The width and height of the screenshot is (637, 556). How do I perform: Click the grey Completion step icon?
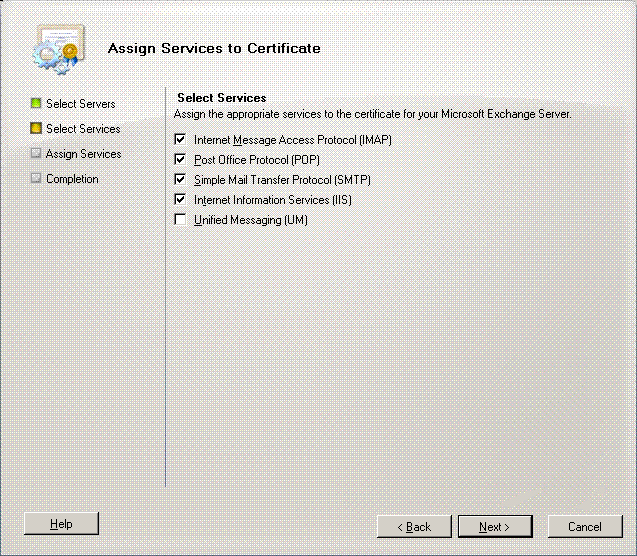point(36,179)
